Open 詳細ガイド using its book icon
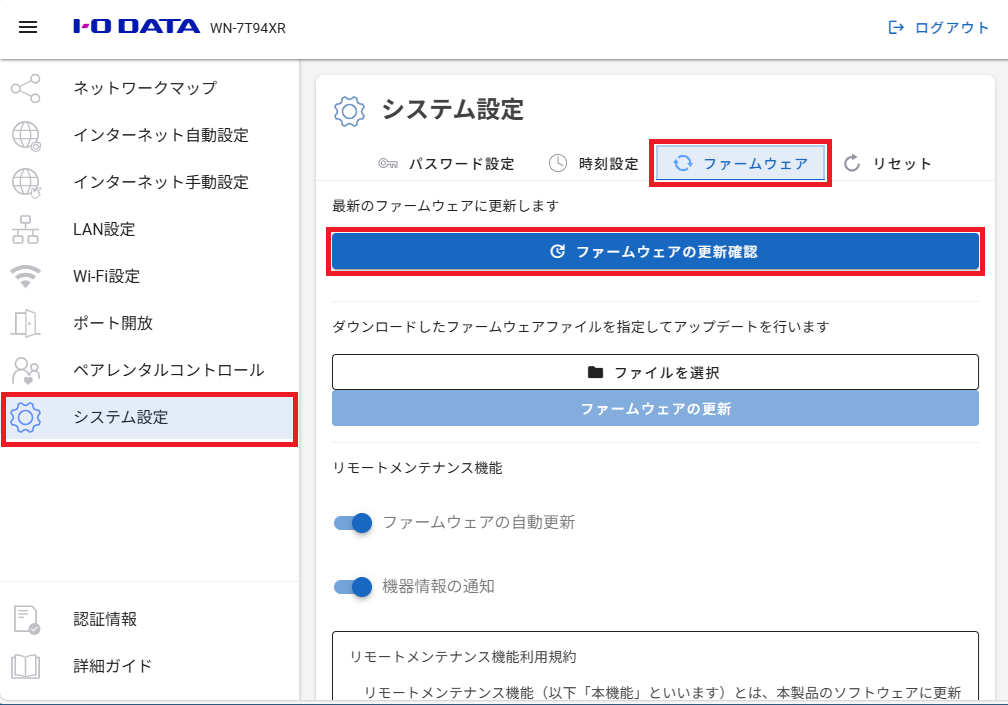 25,666
